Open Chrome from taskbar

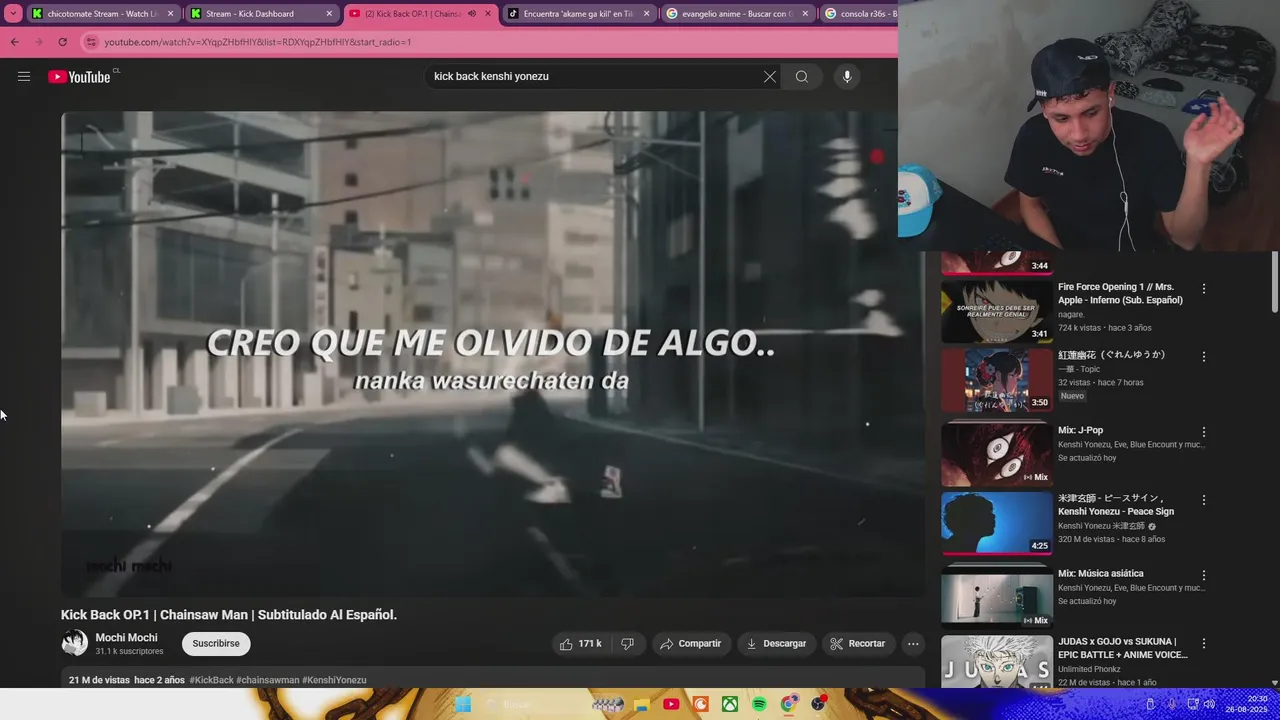(789, 704)
